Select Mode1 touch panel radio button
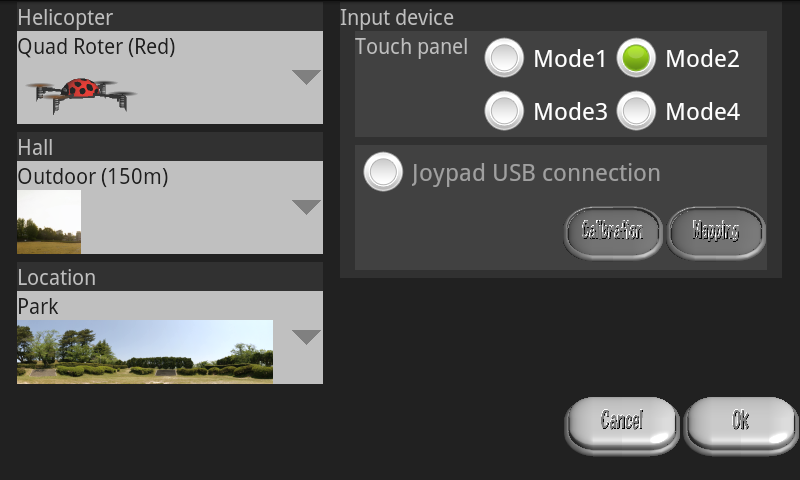This screenshot has width=800, height=480. coord(505,59)
